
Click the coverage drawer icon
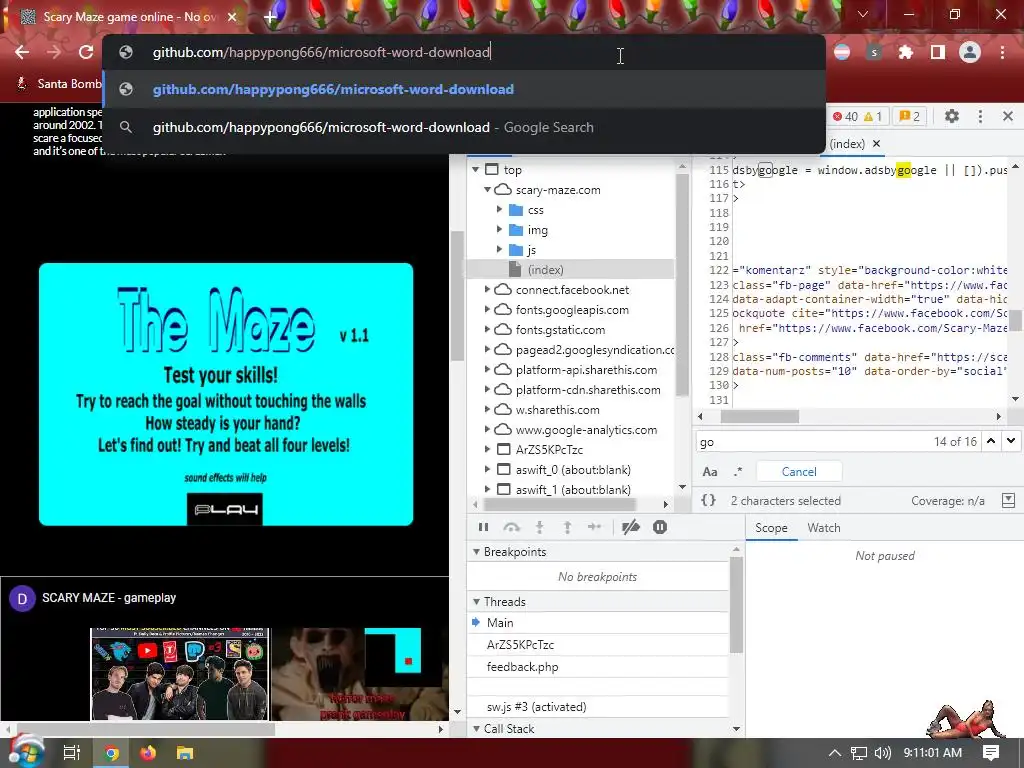(x=1008, y=501)
